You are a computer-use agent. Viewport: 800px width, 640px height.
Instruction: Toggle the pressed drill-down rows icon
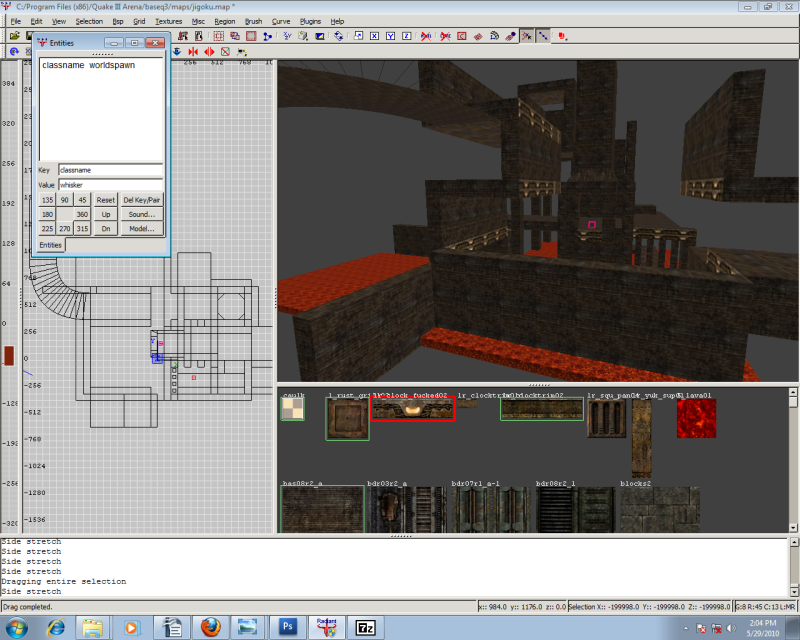click(543, 36)
